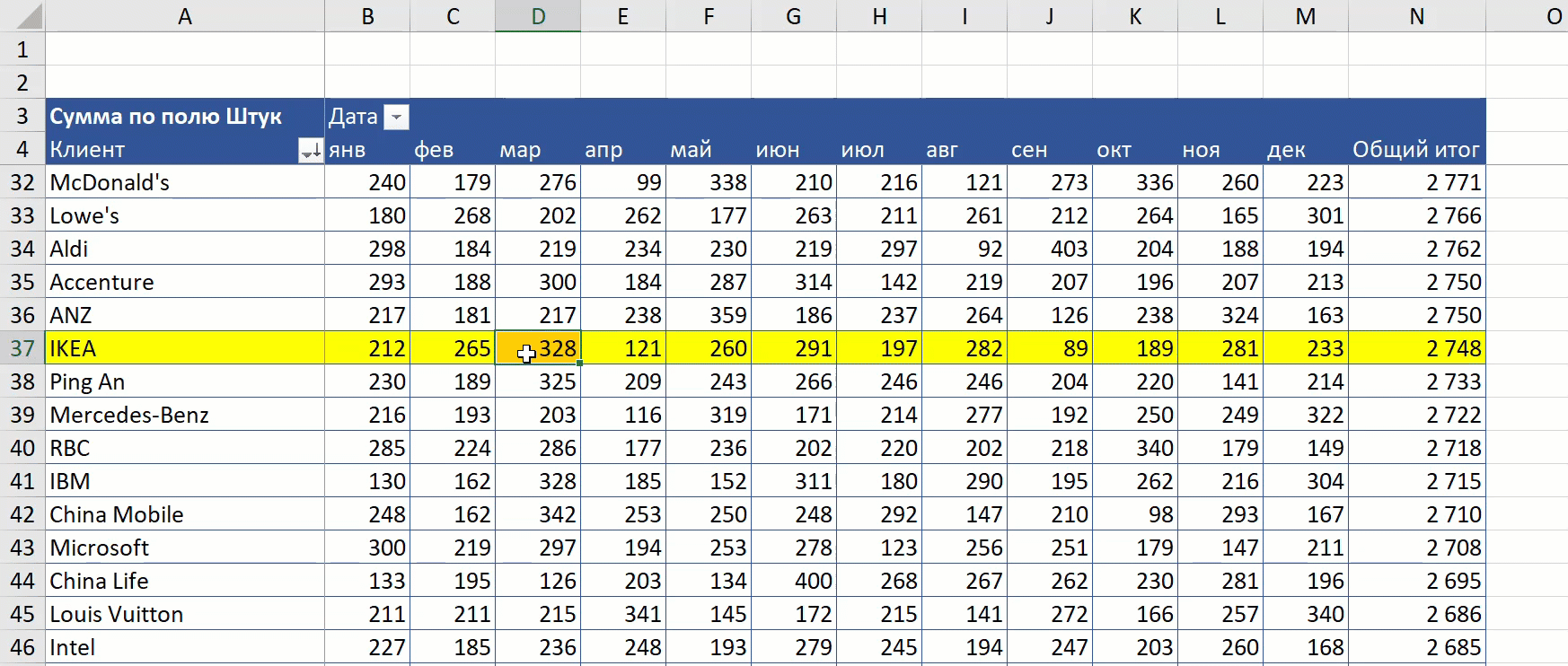Click the 'Сумма по полю Штук' cell

pos(185,116)
